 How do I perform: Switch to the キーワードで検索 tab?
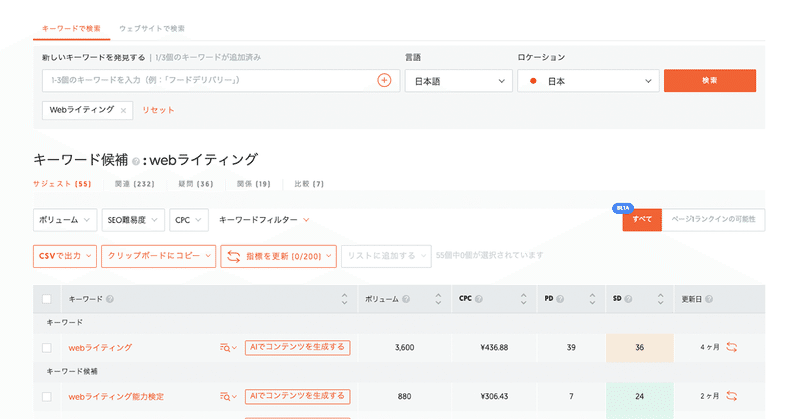tap(71, 29)
